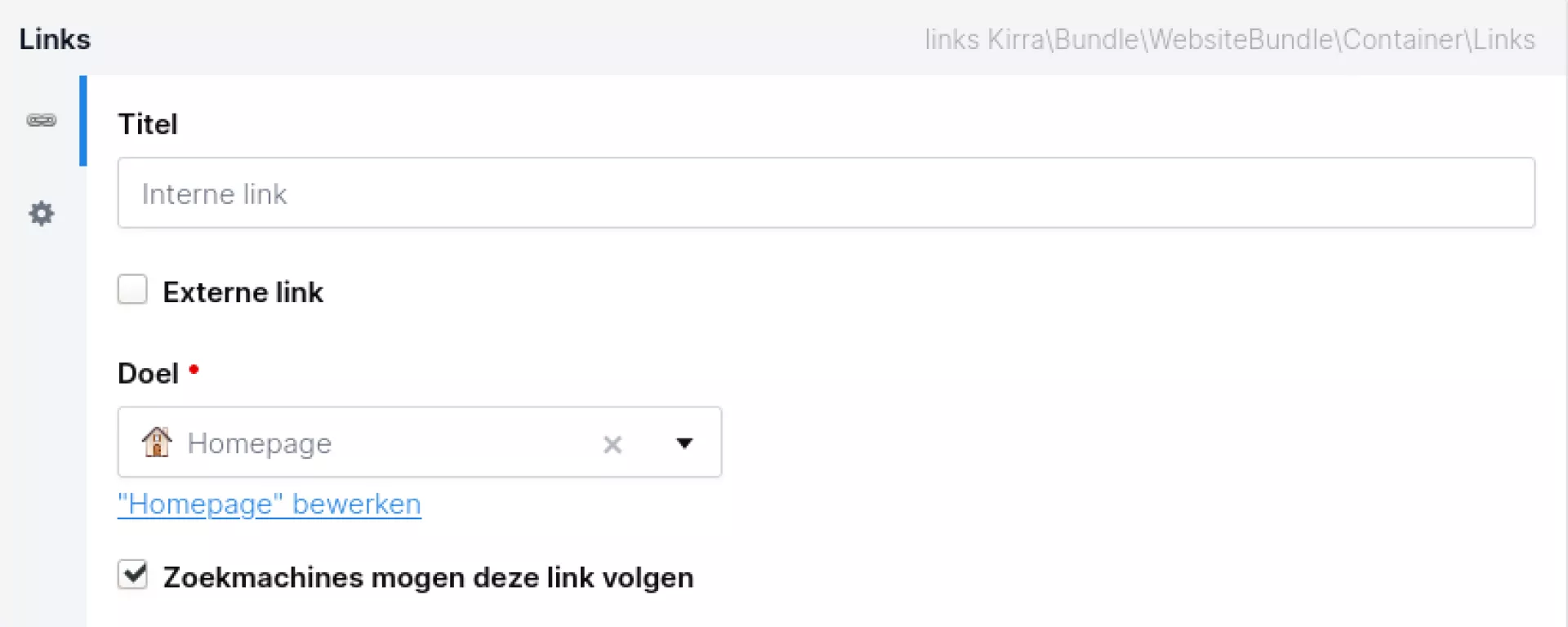Click the Interne link placeholder text
The height and width of the screenshot is (627, 1568).
point(214,194)
